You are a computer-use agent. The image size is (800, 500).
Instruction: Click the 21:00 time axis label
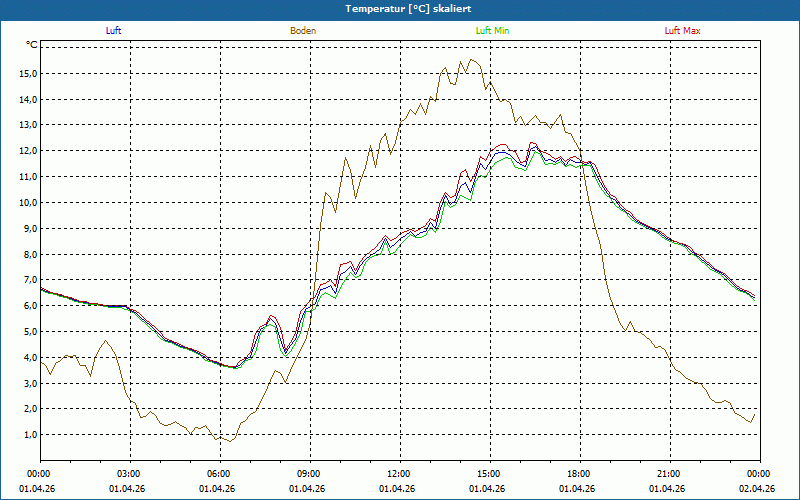click(x=669, y=474)
